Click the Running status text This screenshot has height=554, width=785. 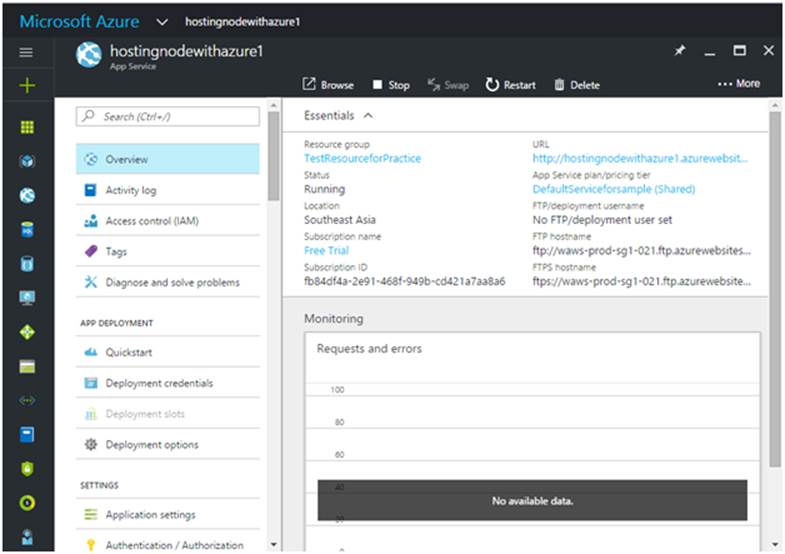[x=324, y=189]
